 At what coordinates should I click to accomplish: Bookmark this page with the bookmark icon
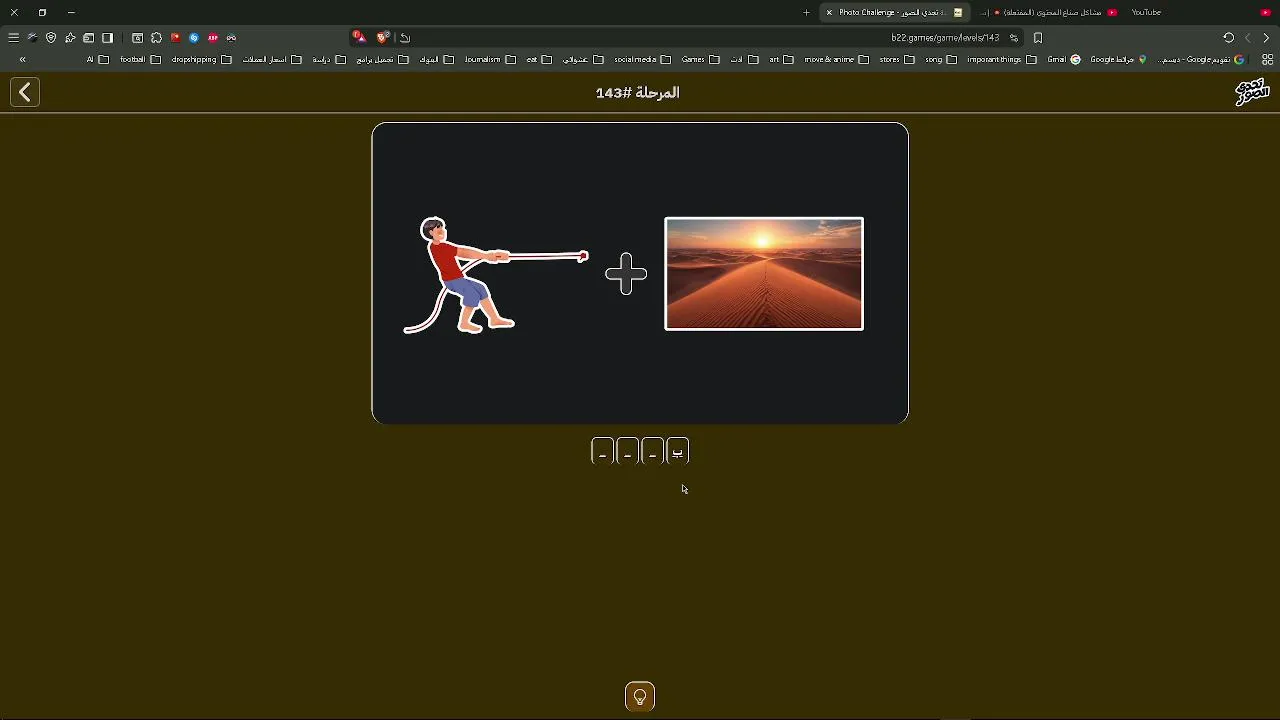tap(1038, 38)
